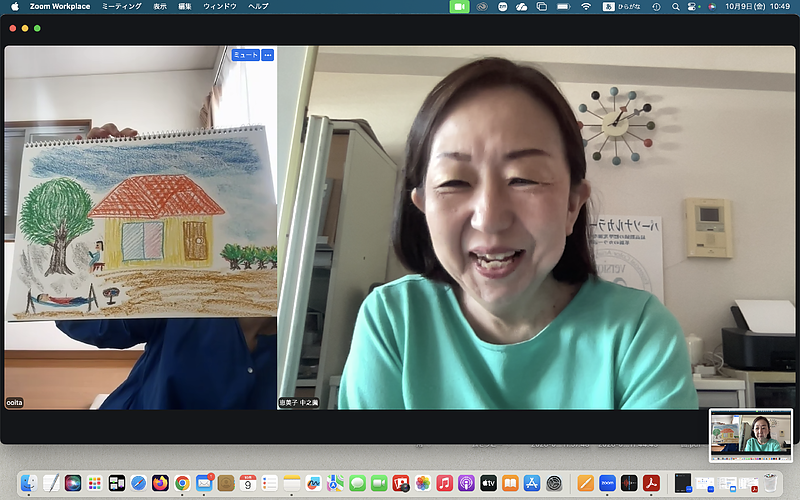Open the Zoom Workplace menu

60,7
